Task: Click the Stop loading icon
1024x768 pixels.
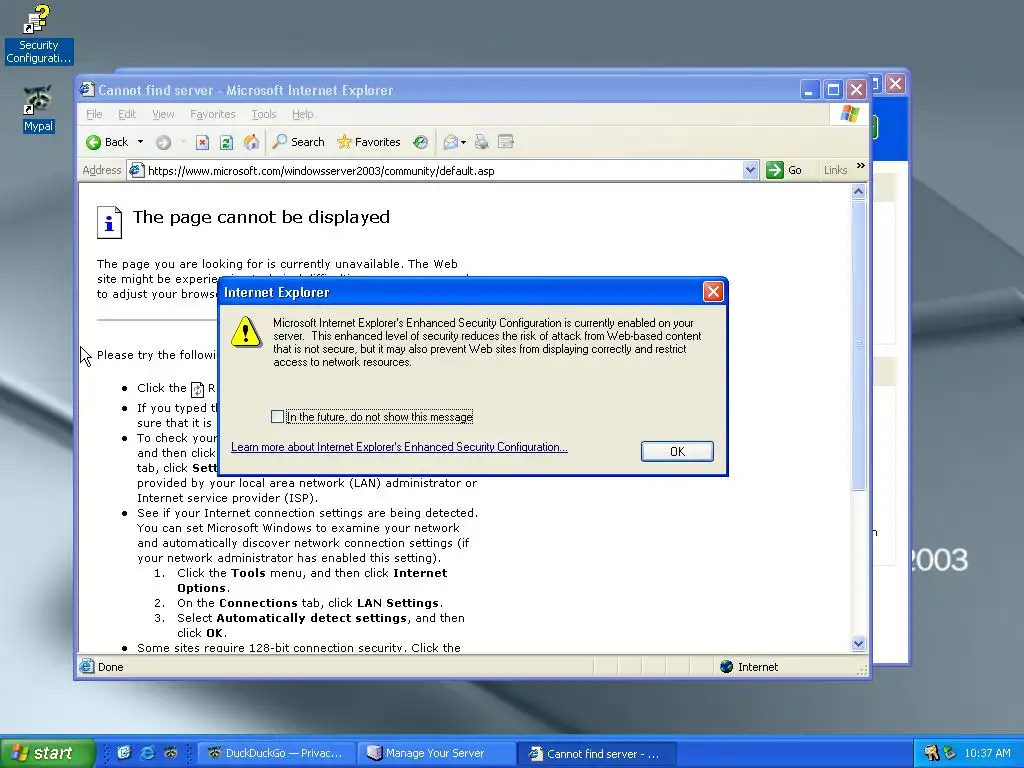Action: (202, 142)
